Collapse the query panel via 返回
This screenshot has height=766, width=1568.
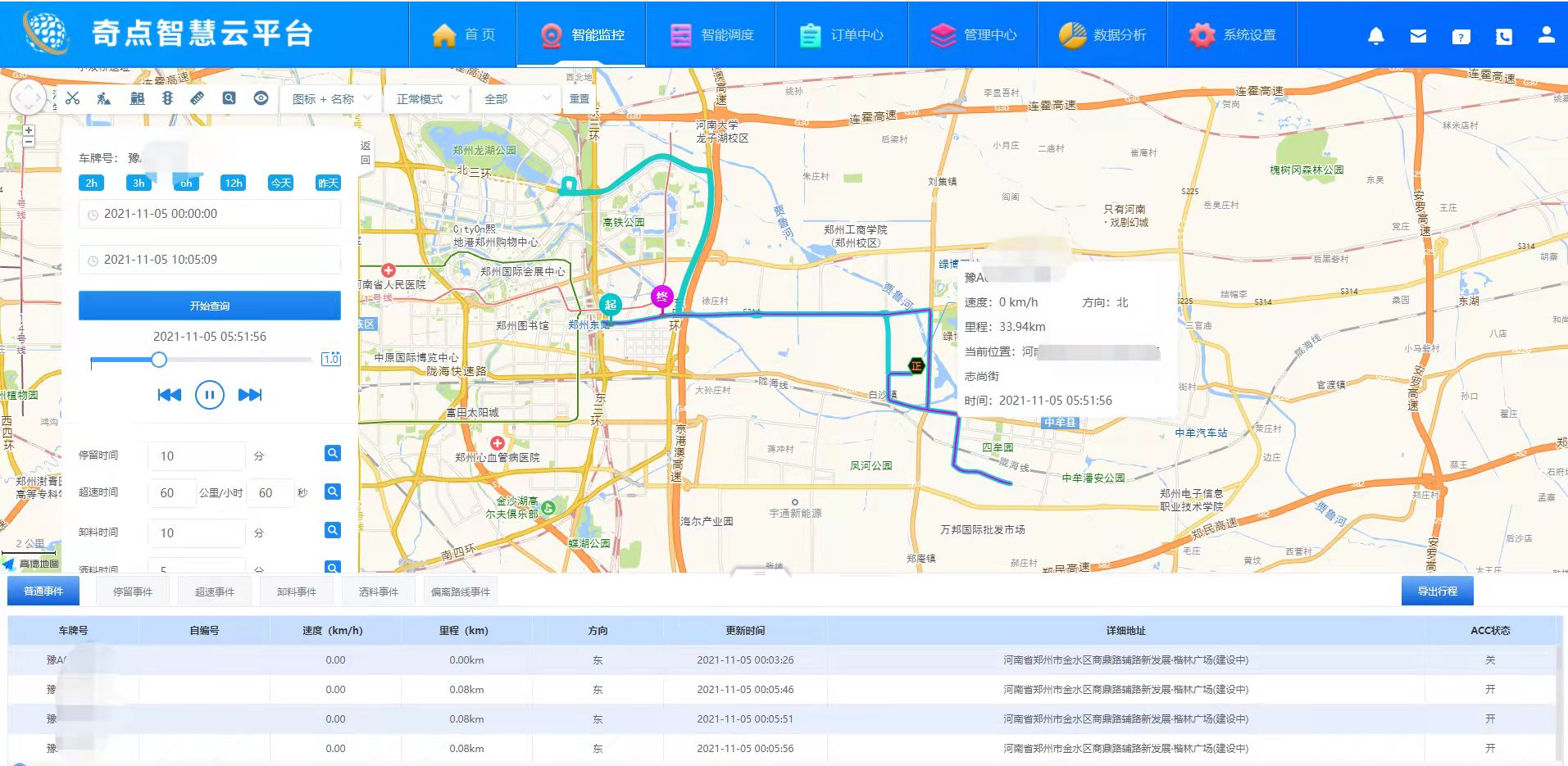pos(366,152)
